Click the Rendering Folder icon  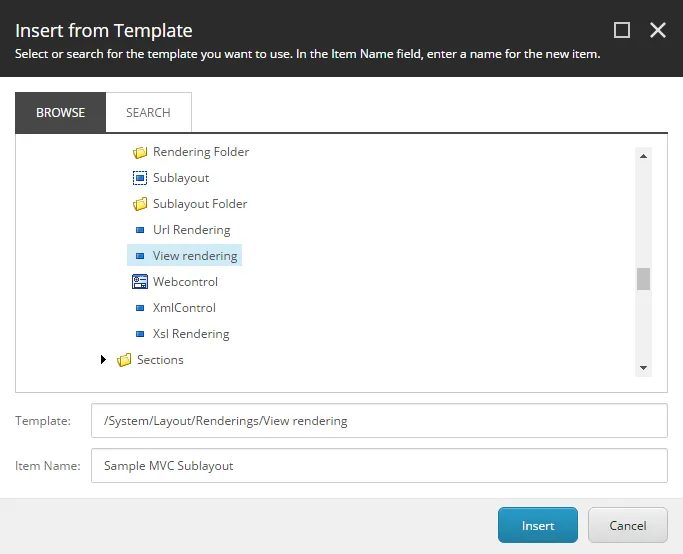tap(140, 152)
